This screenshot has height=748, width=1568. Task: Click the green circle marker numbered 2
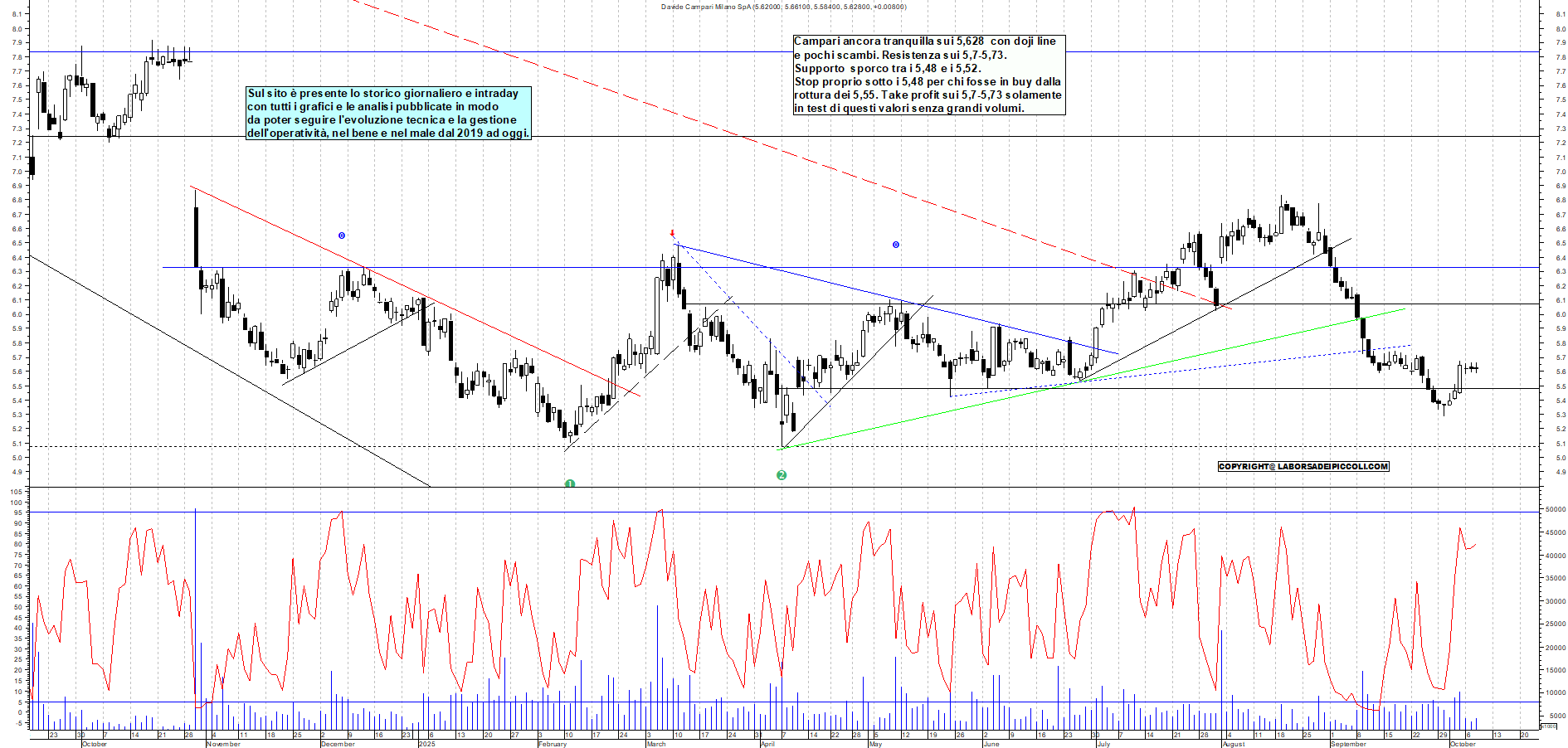point(781,475)
